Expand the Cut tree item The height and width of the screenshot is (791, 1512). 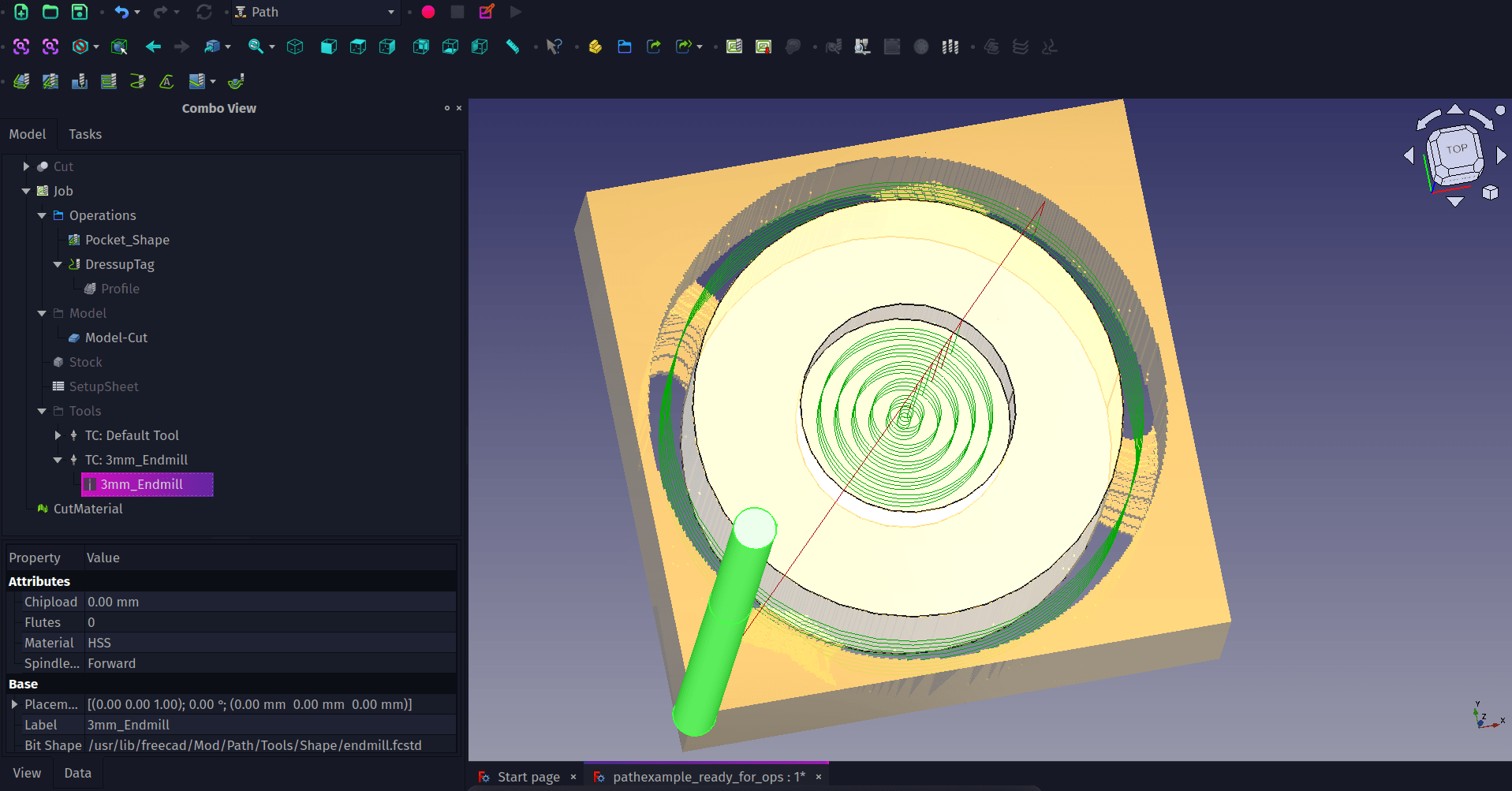26,166
